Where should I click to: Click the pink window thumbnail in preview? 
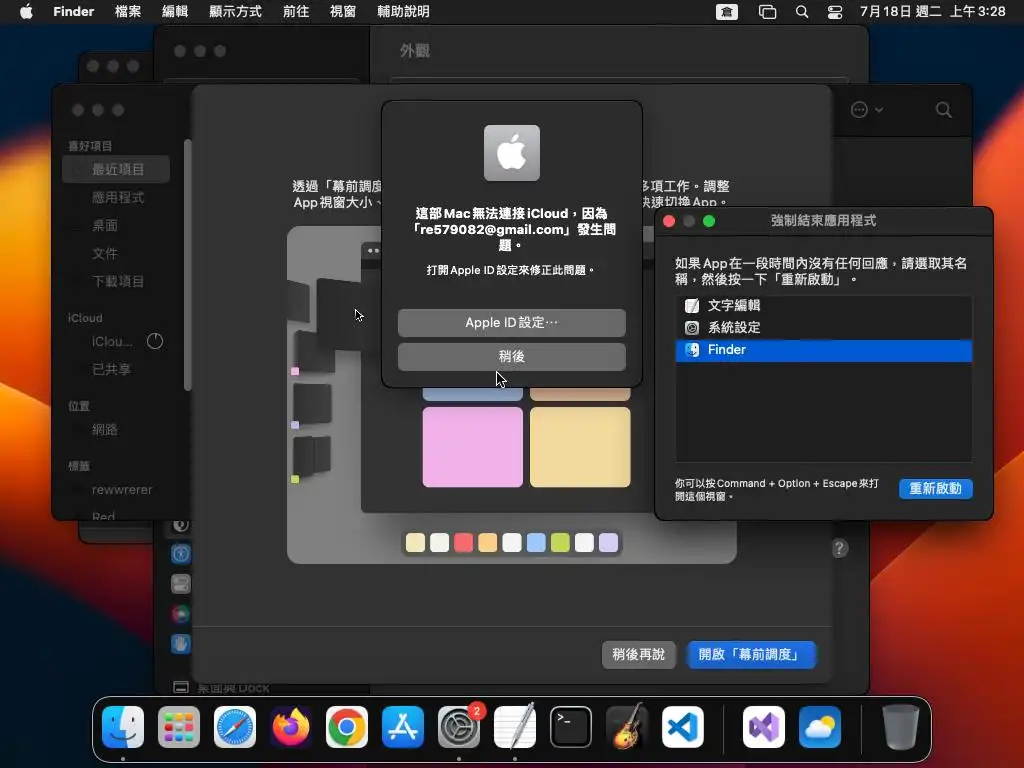click(x=473, y=447)
